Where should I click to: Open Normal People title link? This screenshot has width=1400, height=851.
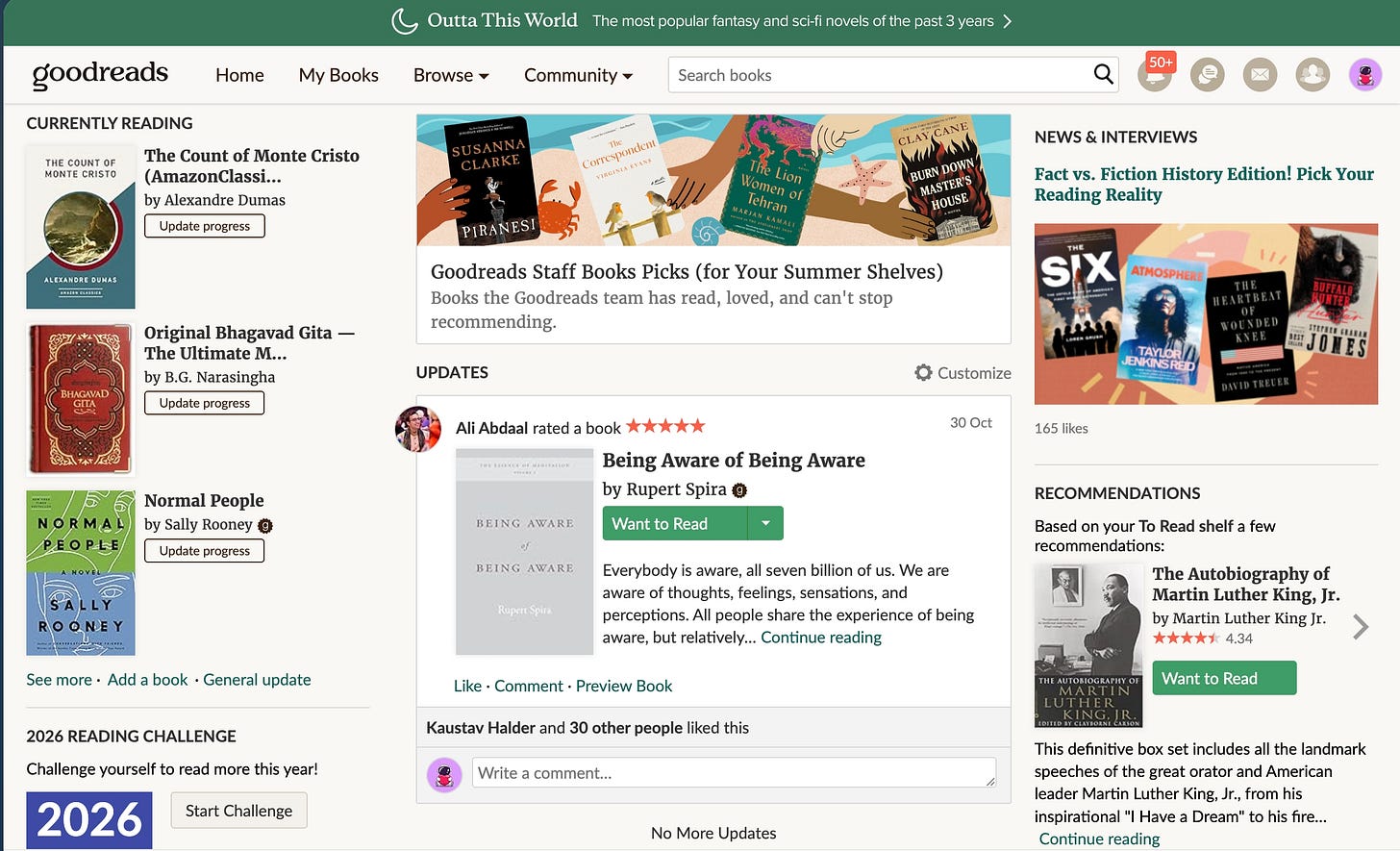pyautogui.click(x=204, y=500)
